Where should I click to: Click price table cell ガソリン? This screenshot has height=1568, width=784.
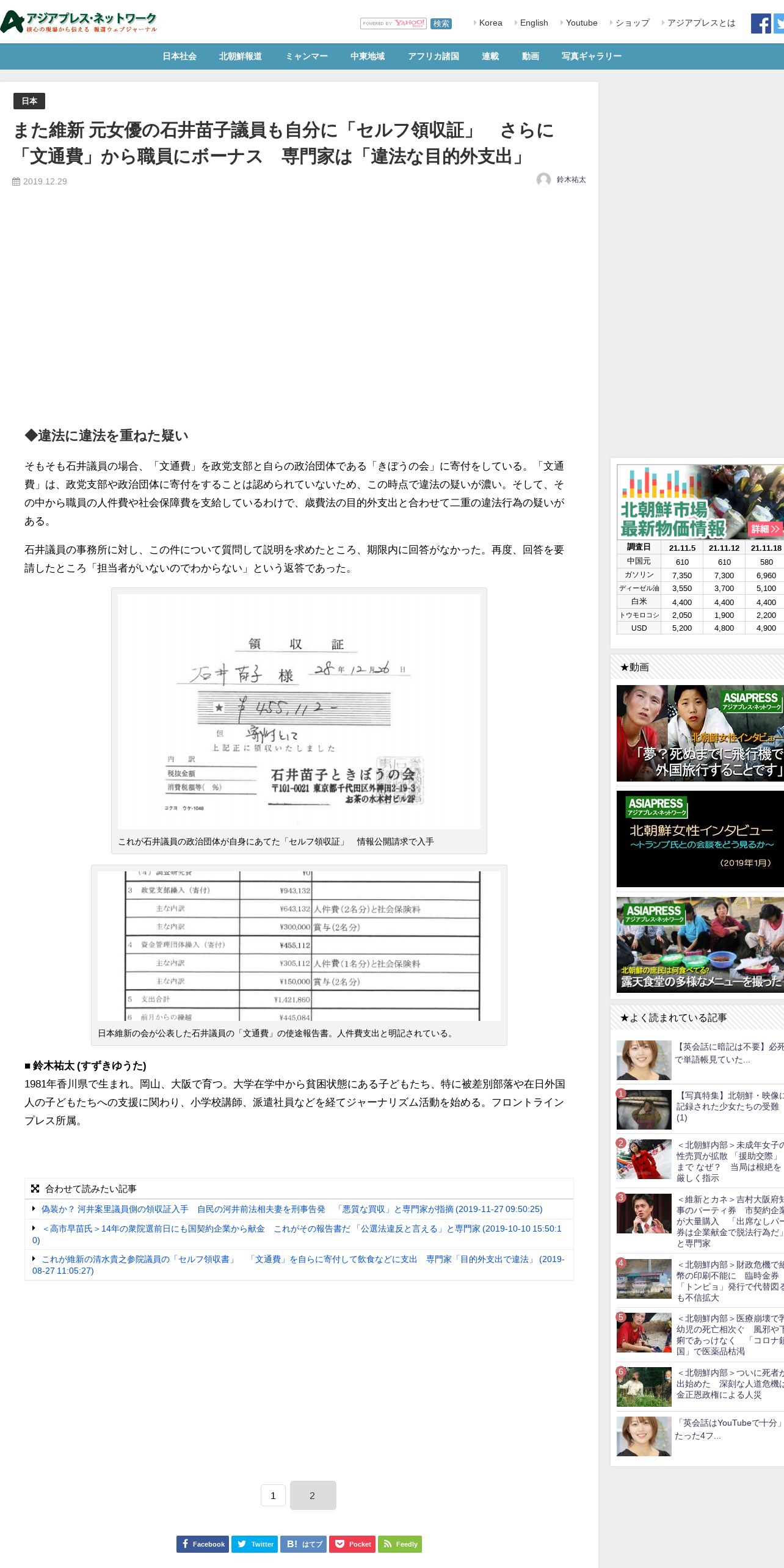pos(639,575)
